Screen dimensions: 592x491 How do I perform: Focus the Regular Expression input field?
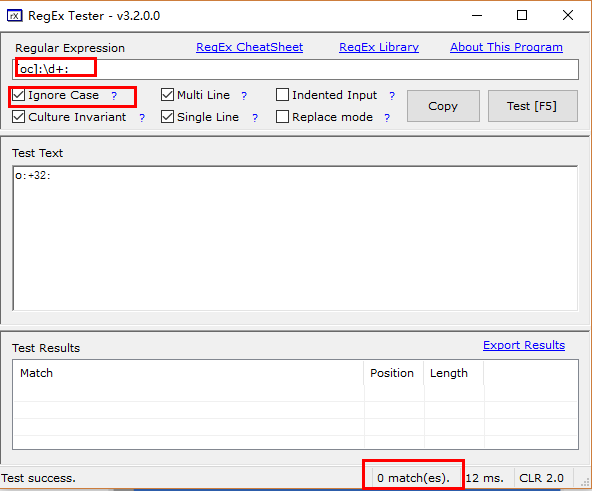[x=295, y=69]
